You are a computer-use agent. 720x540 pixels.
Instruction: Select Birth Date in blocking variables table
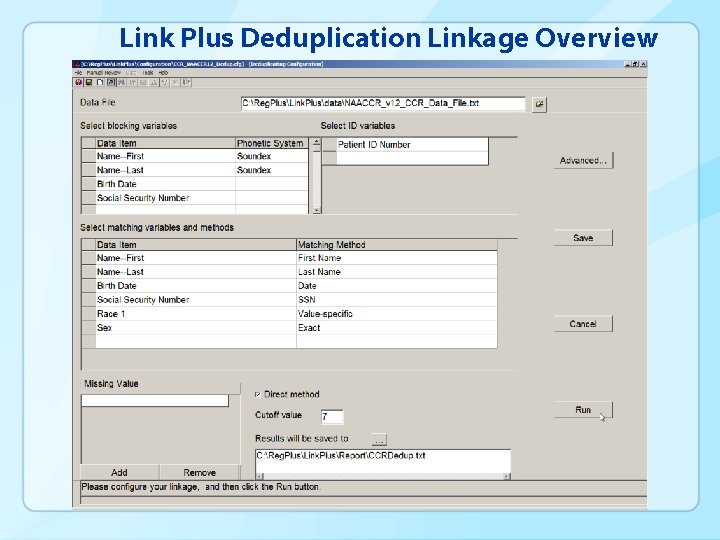165,184
